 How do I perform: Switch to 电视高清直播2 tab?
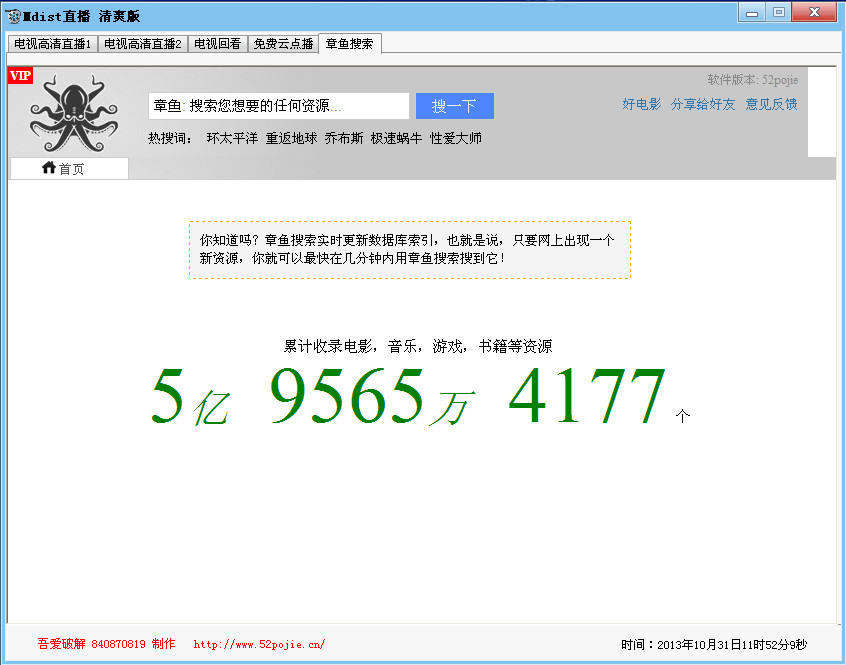[x=142, y=43]
